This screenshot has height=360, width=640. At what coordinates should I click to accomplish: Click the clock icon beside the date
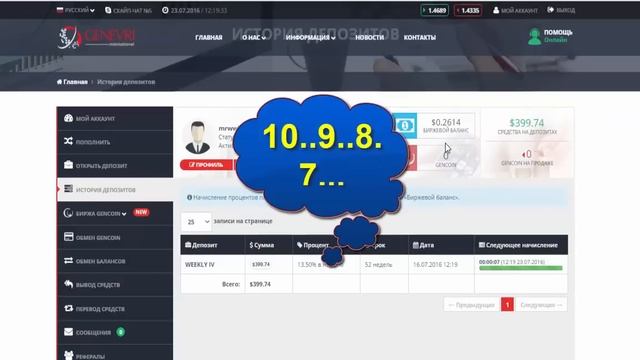[x=165, y=10]
